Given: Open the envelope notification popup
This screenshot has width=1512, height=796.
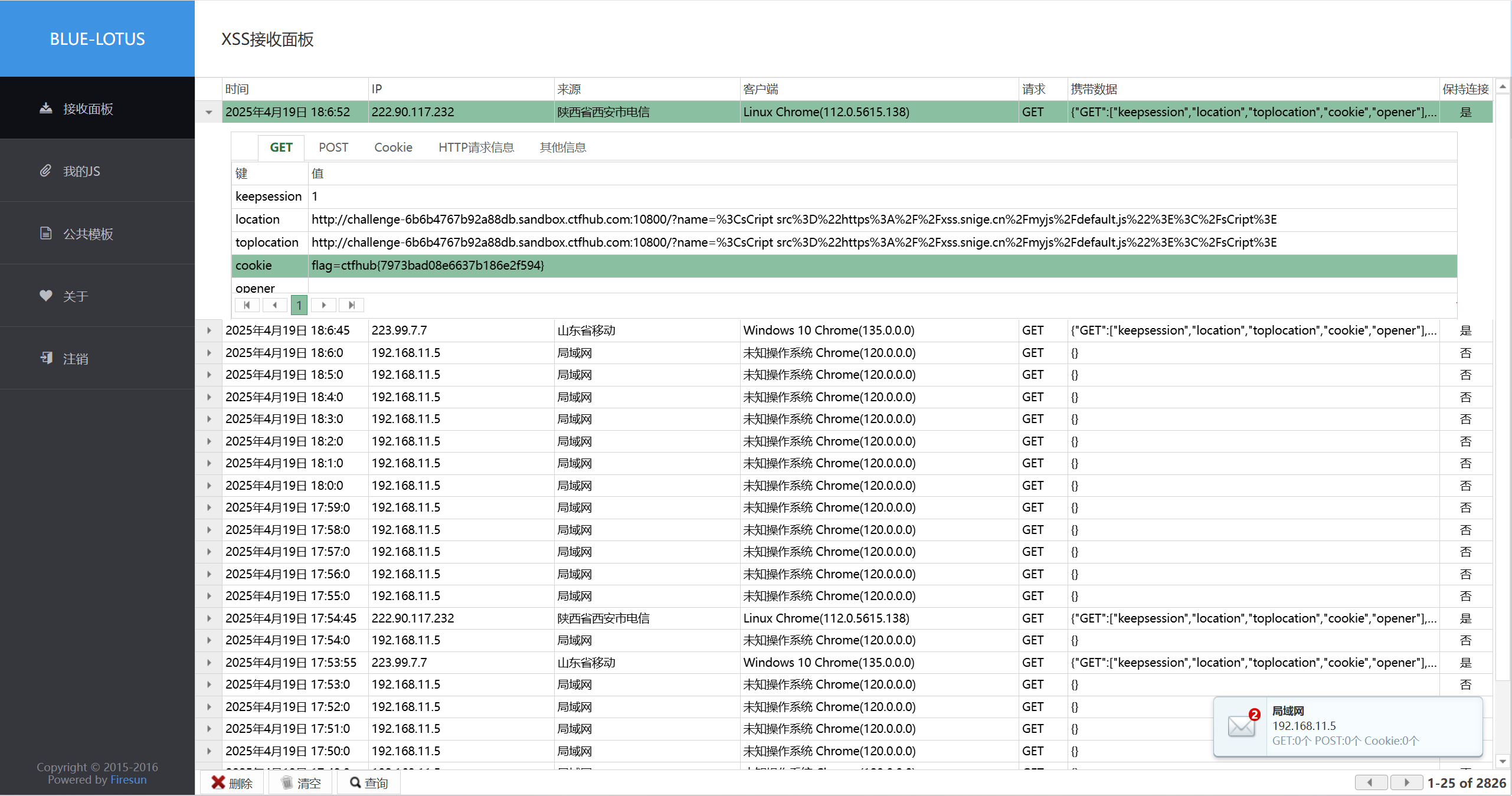Looking at the screenshot, I should pos(1241,726).
